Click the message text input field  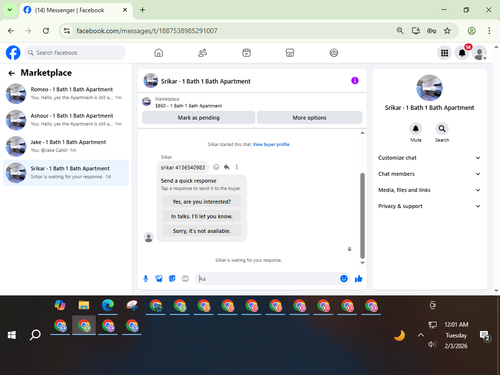click(x=268, y=279)
